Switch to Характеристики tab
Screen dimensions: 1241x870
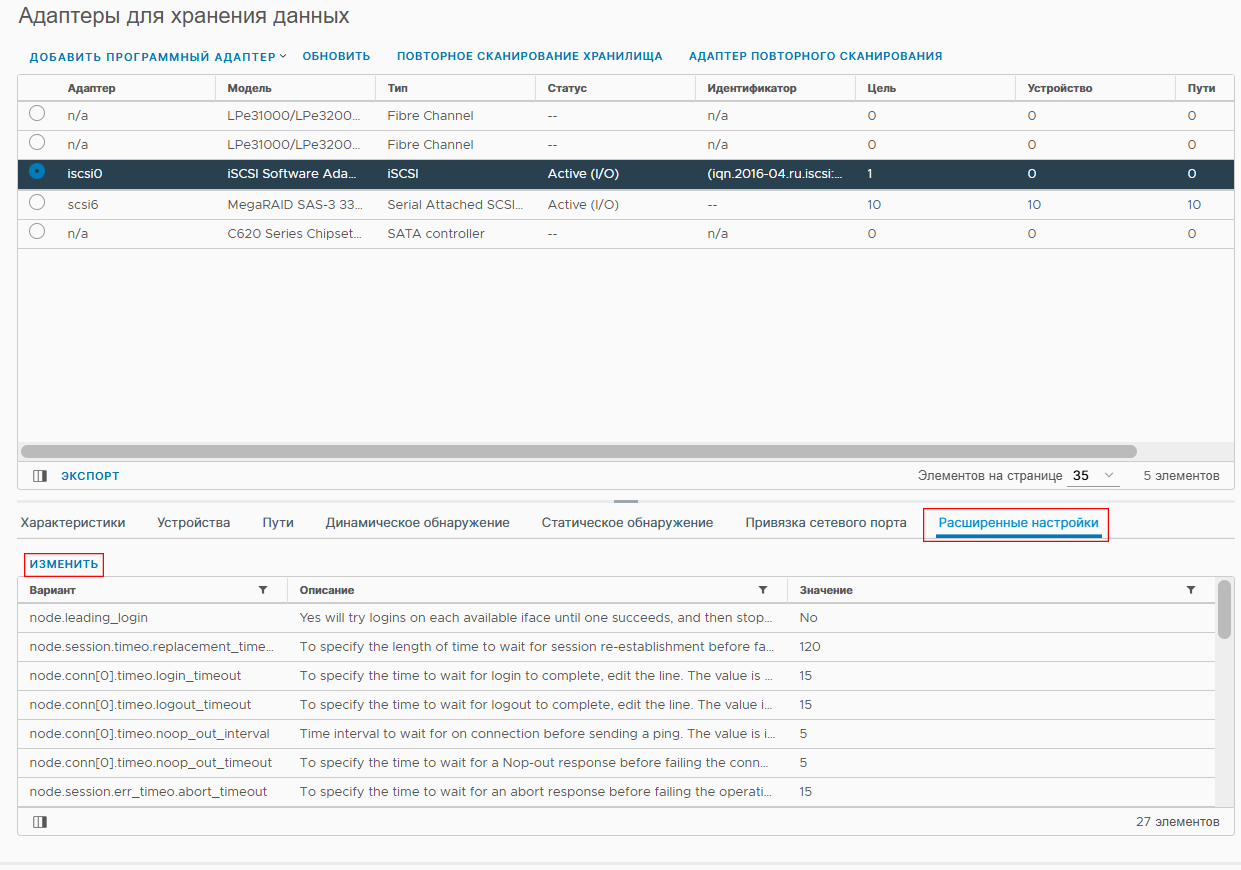73,523
